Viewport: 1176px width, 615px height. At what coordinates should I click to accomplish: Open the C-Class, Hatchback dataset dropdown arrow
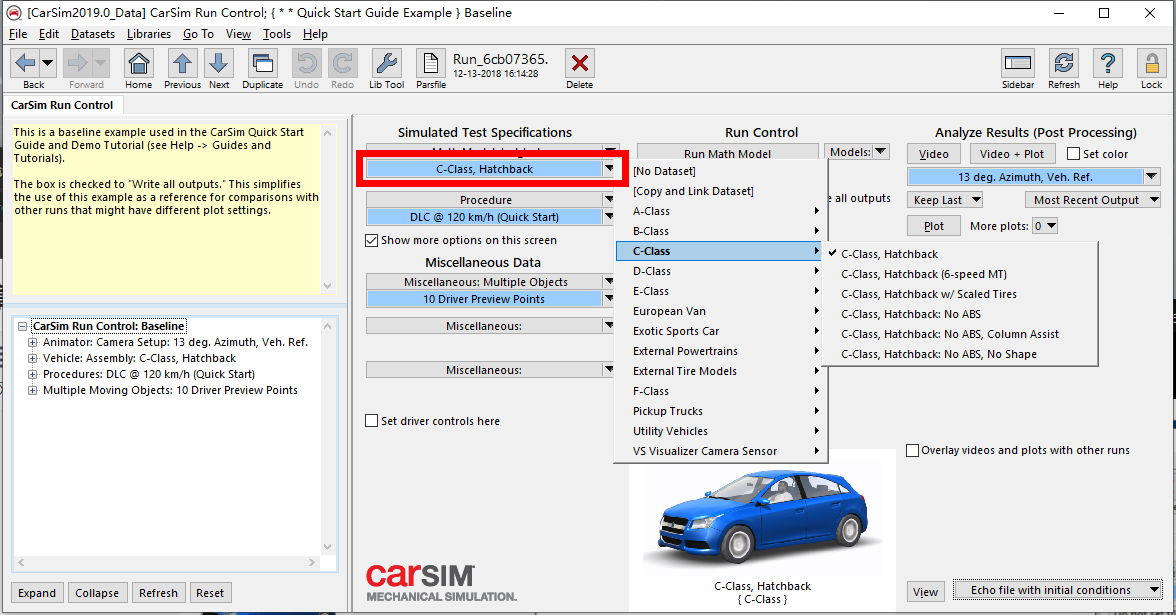pyautogui.click(x=609, y=169)
